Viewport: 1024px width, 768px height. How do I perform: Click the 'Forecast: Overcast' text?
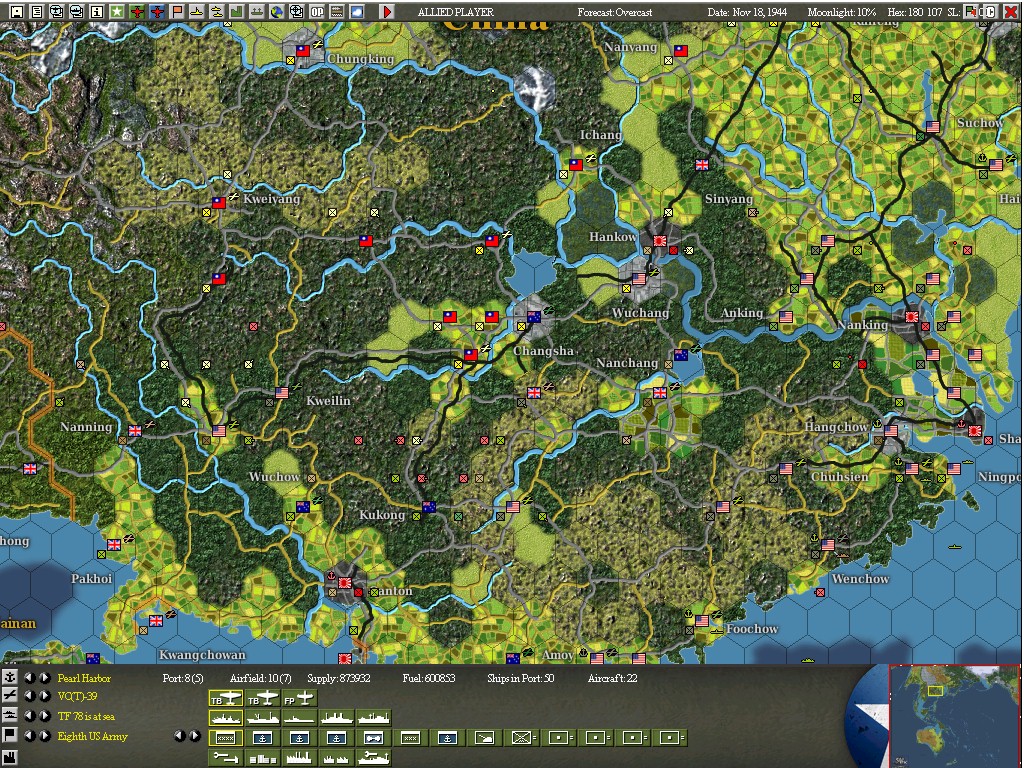(615, 12)
